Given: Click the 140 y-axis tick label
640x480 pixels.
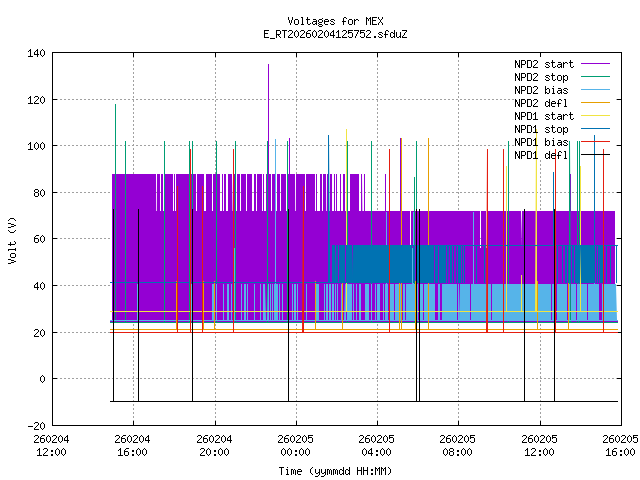Looking at the screenshot, I should click(36, 53).
